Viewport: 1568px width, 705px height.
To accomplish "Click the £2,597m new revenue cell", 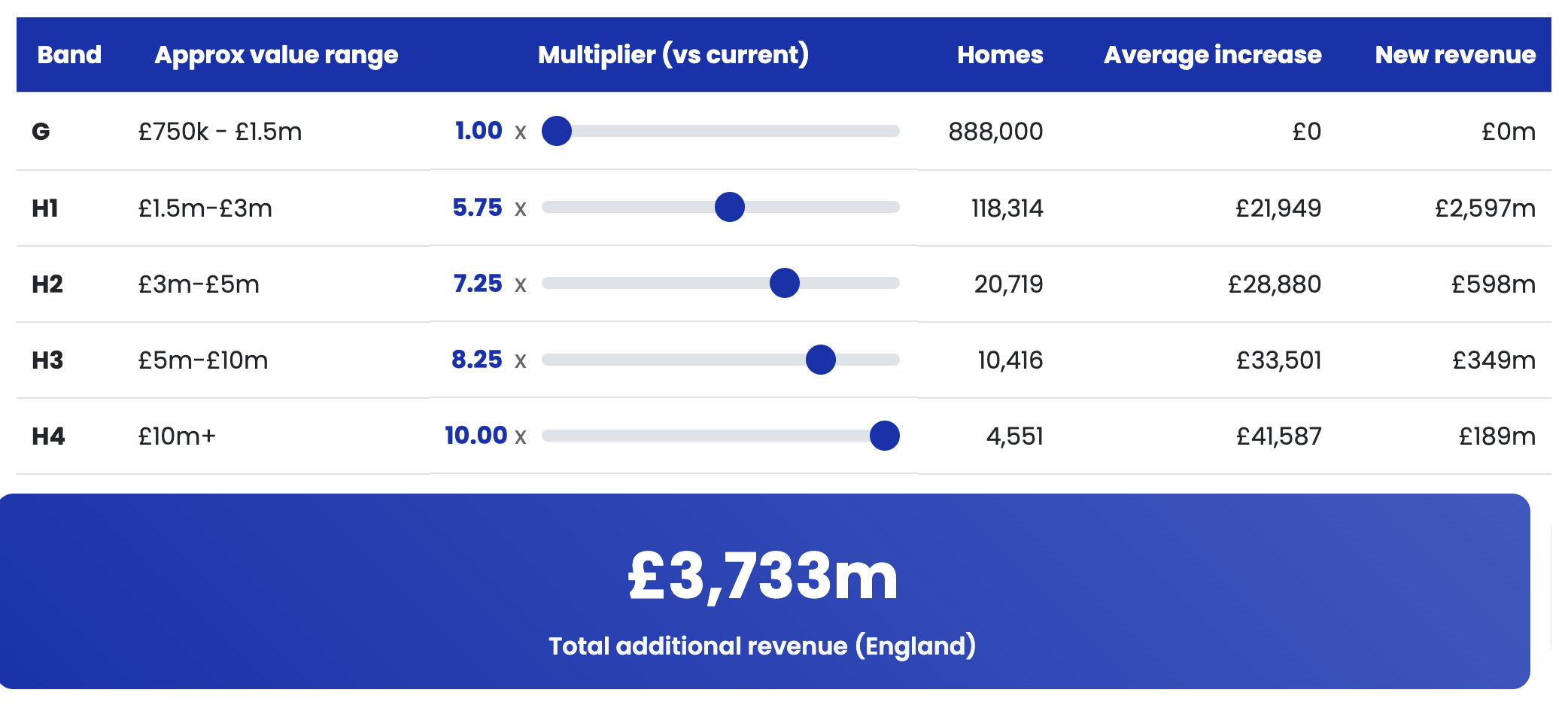I will coord(1484,208).
